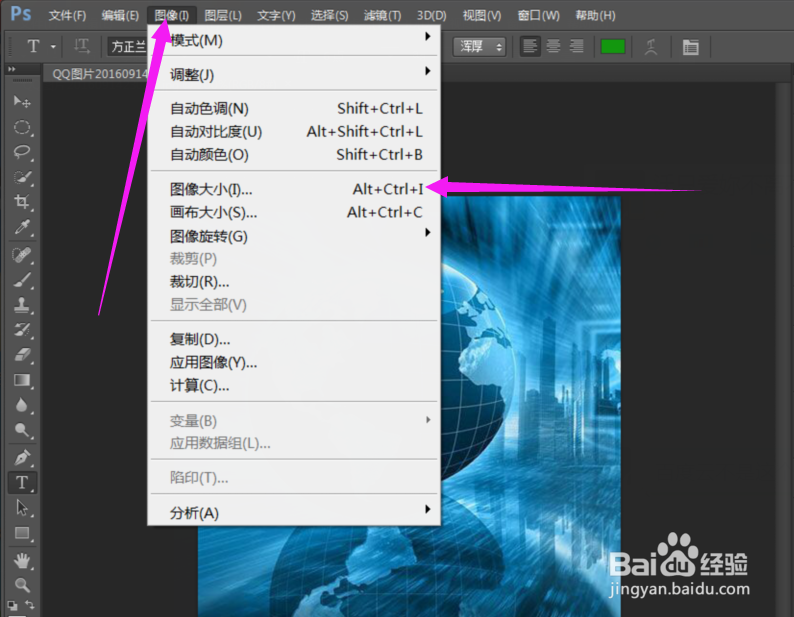Select the Elliptical Marquee tool
794x617 pixels.
[x=22, y=127]
